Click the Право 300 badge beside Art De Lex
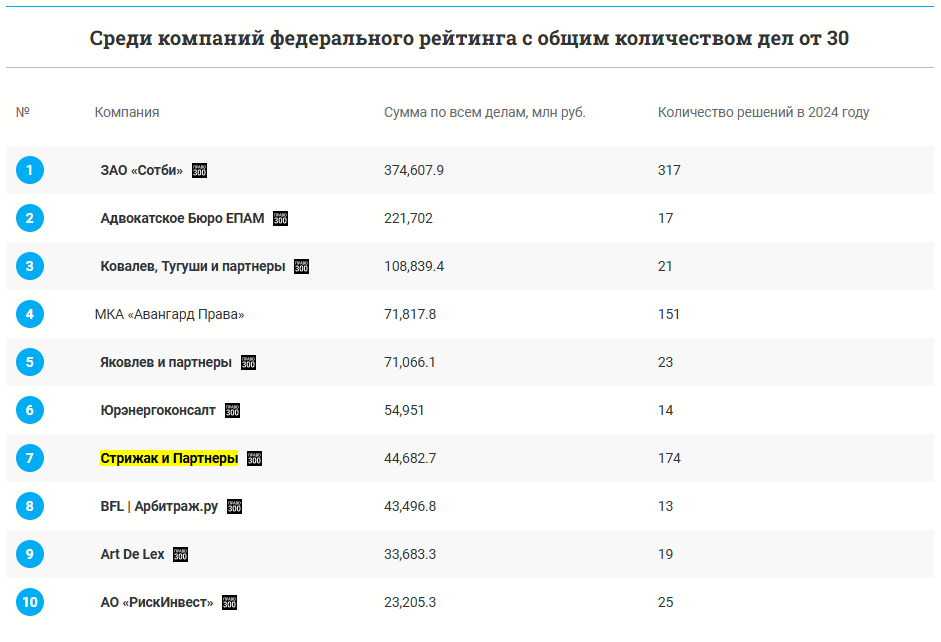 pos(181,554)
